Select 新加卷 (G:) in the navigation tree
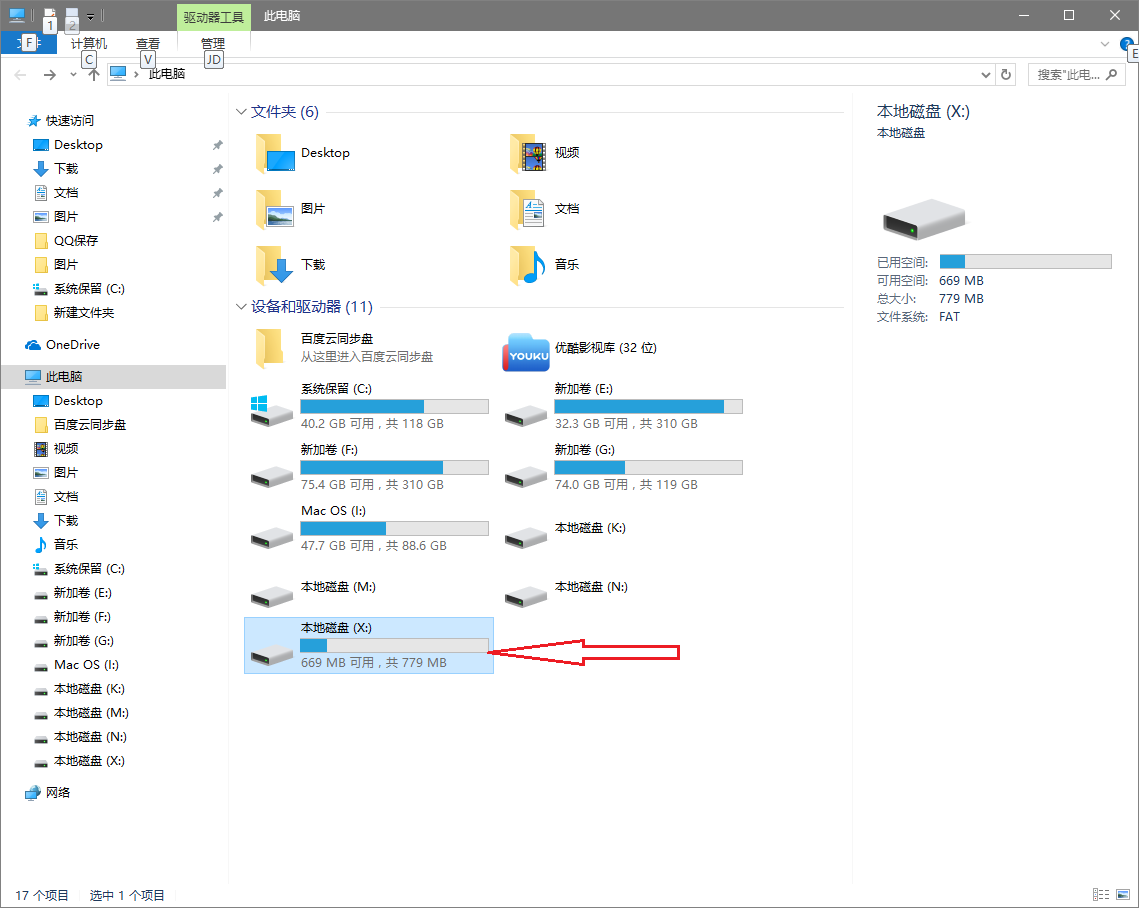 click(x=74, y=641)
